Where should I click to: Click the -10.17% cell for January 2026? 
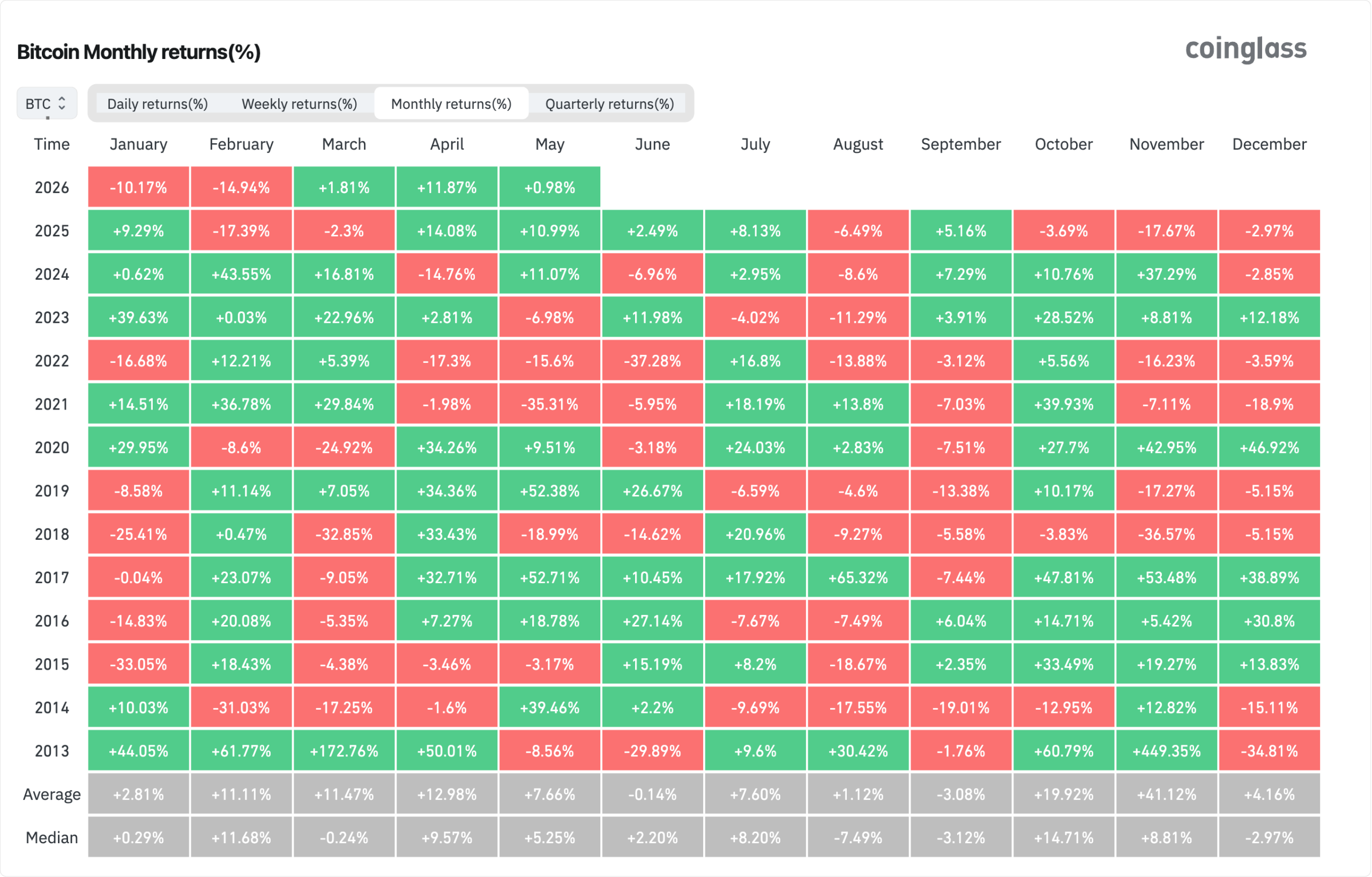tap(138, 187)
